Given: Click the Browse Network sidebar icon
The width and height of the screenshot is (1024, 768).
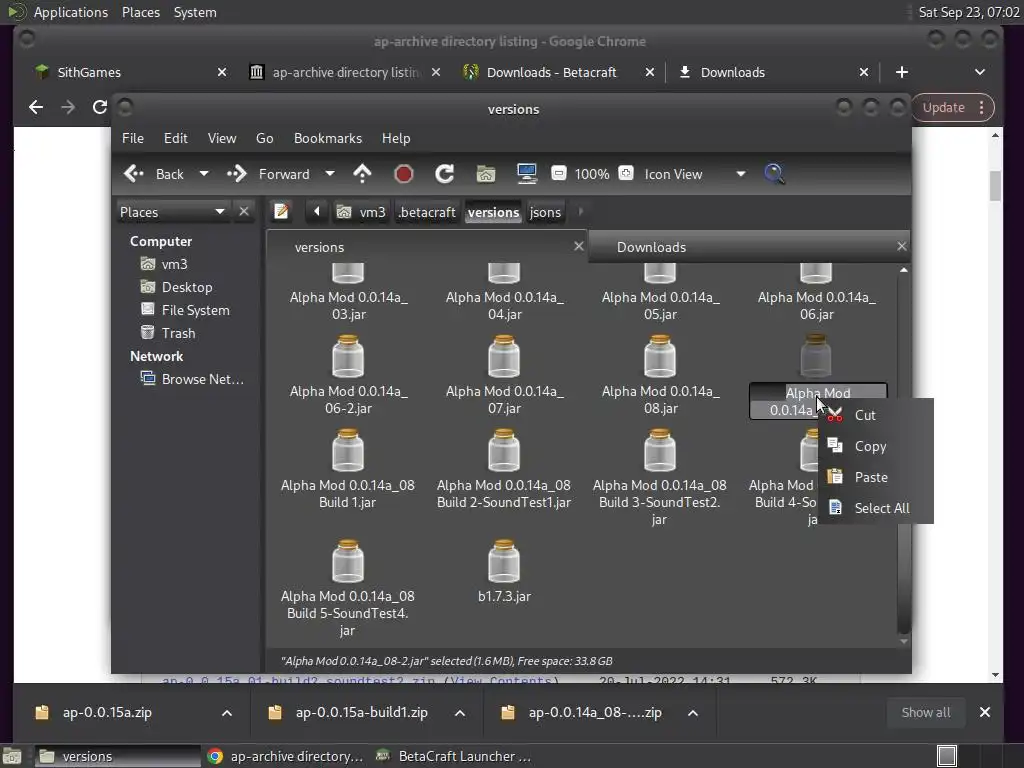Looking at the screenshot, I should pyautogui.click(x=148, y=379).
